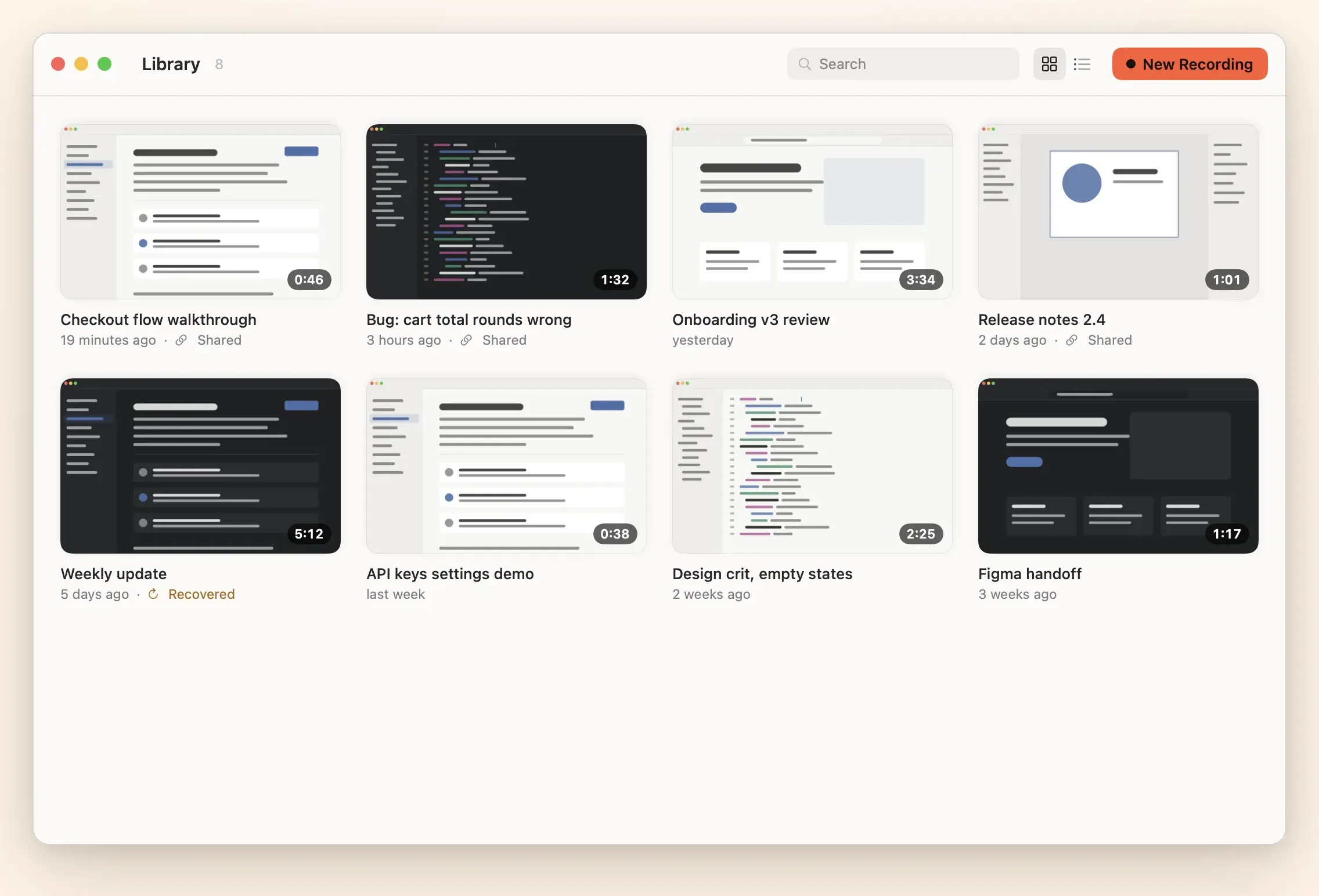
Task: Switch to grid view
Action: click(1049, 64)
